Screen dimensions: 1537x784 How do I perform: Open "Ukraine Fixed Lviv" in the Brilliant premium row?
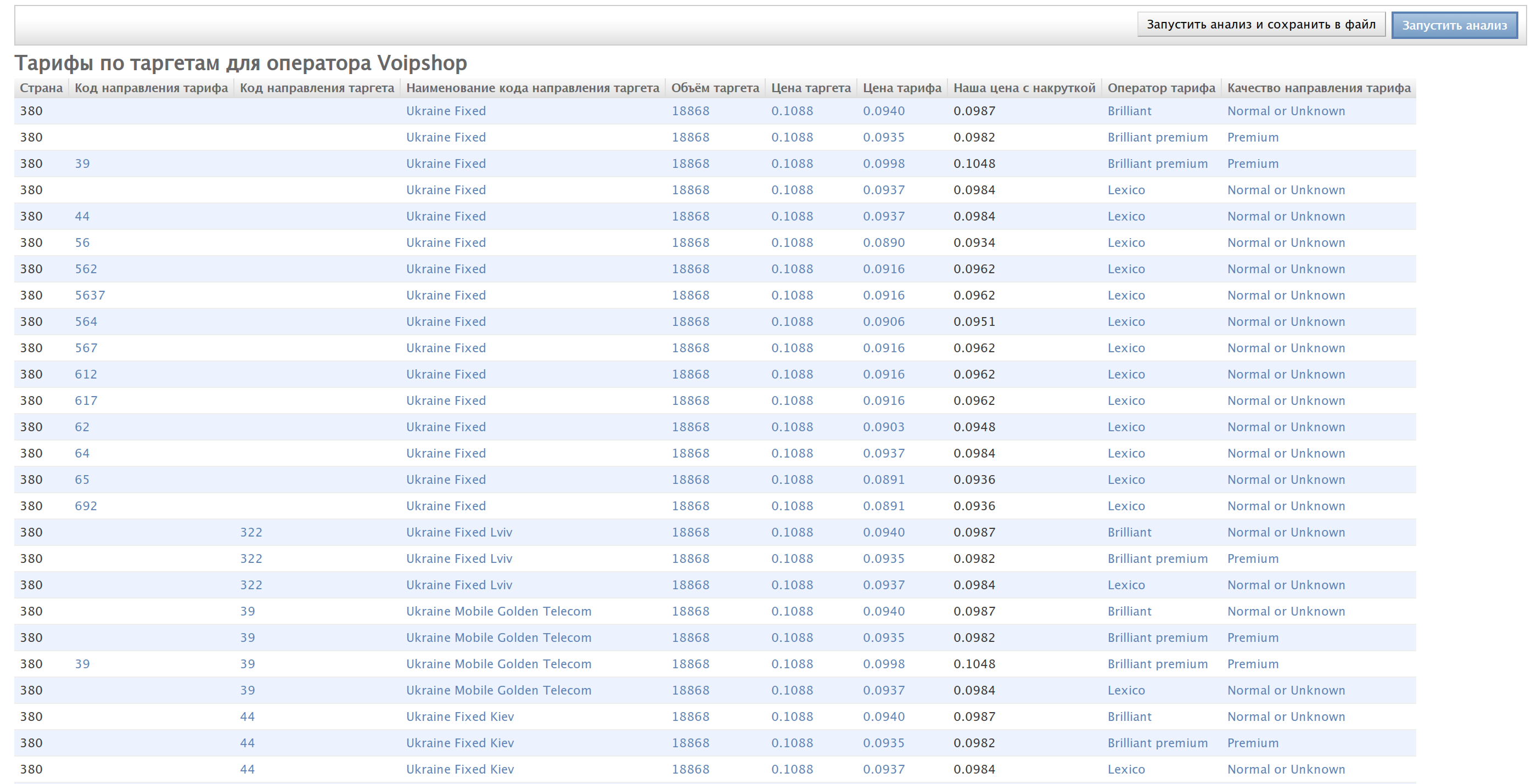click(459, 559)
